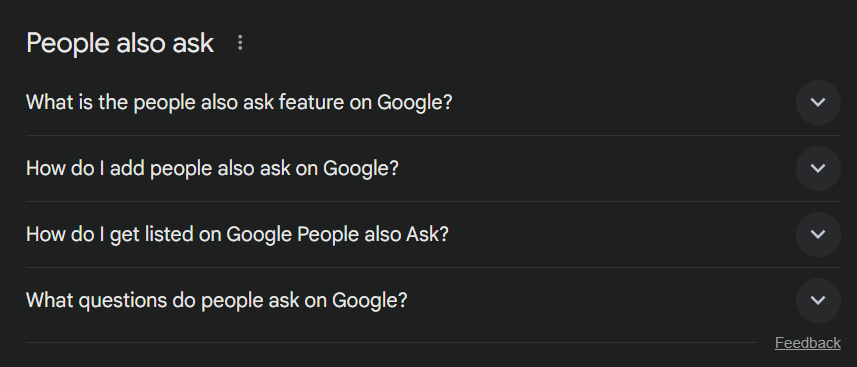Expand "What is the people also ask feature" question
The height and width of the screenshot is (367, 857).
click(433, 102)
